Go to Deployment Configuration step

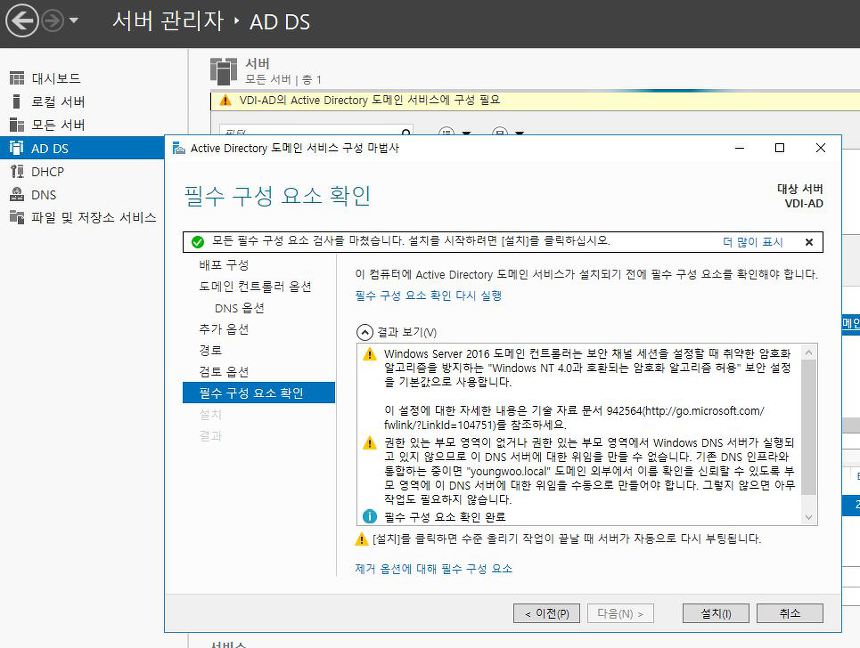tap(224, 265)
